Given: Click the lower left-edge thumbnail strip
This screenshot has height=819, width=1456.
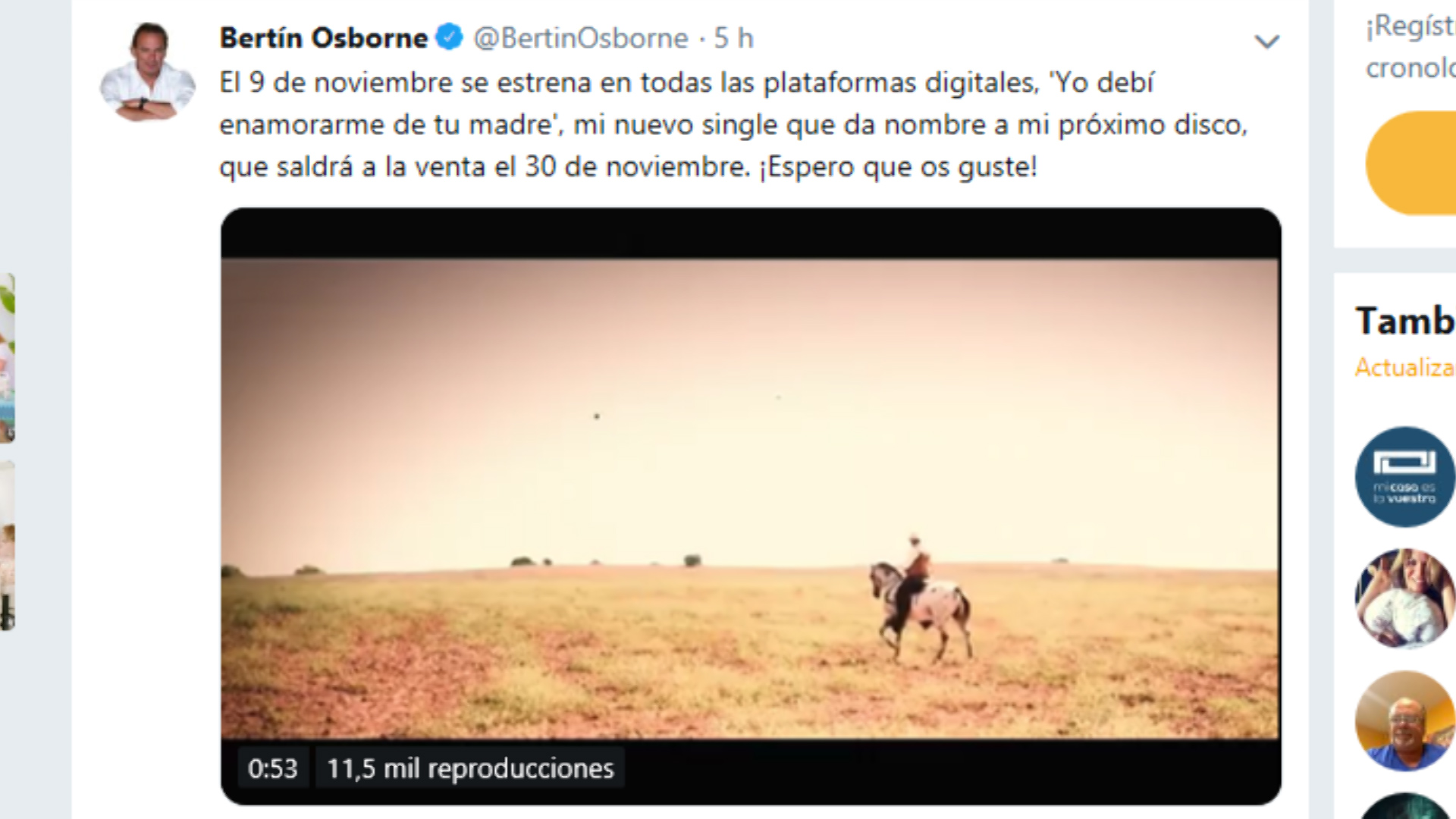Looking at the screenshot, I should click(8, 546).
